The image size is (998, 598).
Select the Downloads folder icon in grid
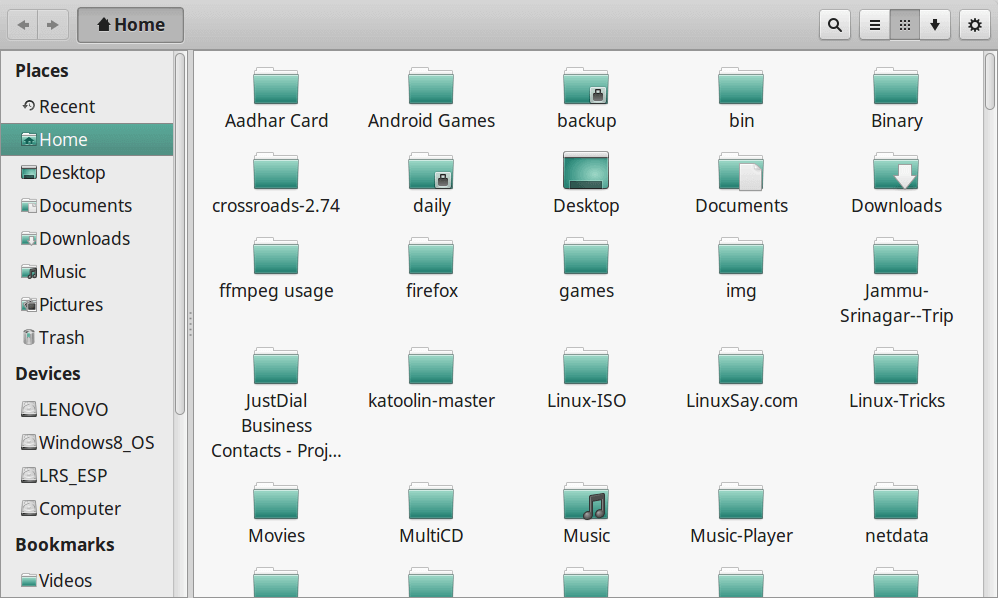[896, 184]
